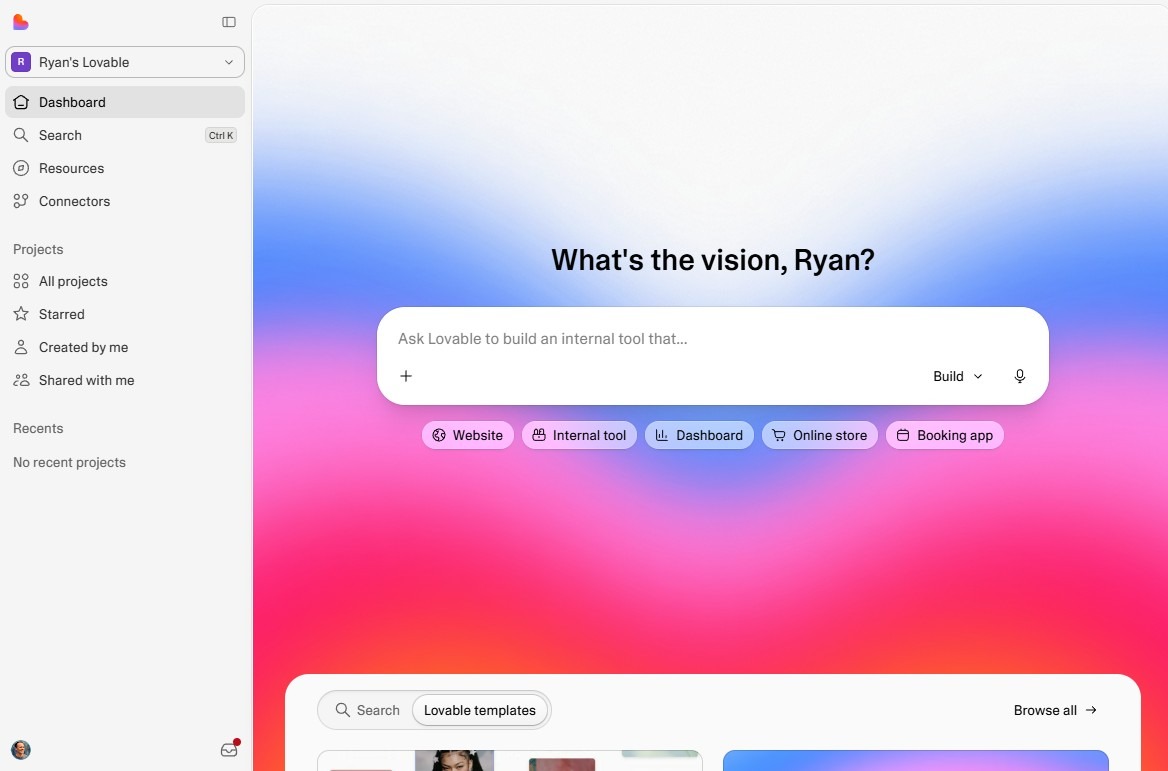Show projects Shared with me
The width and height of the screenshot is (1168, 771).
coord(125,380)
